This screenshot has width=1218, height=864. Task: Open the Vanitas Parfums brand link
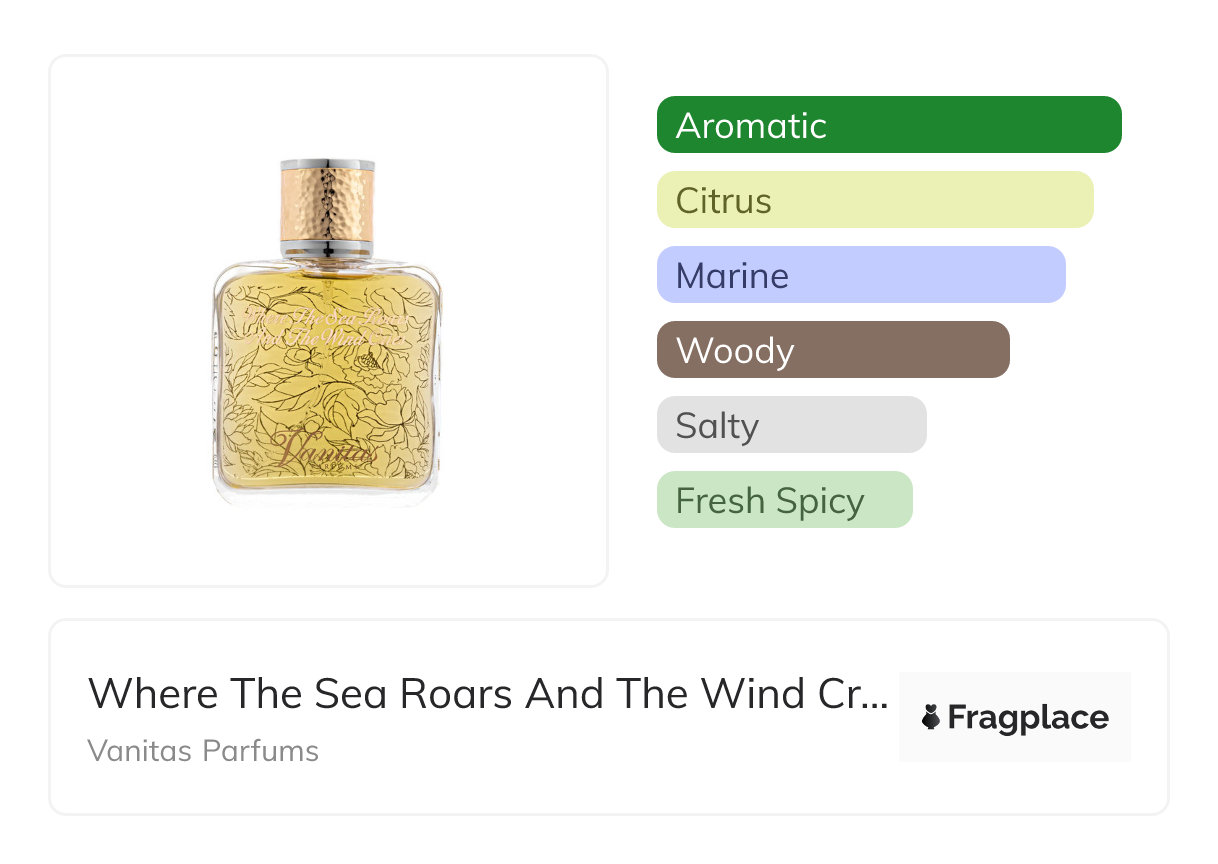pos(203,750)
